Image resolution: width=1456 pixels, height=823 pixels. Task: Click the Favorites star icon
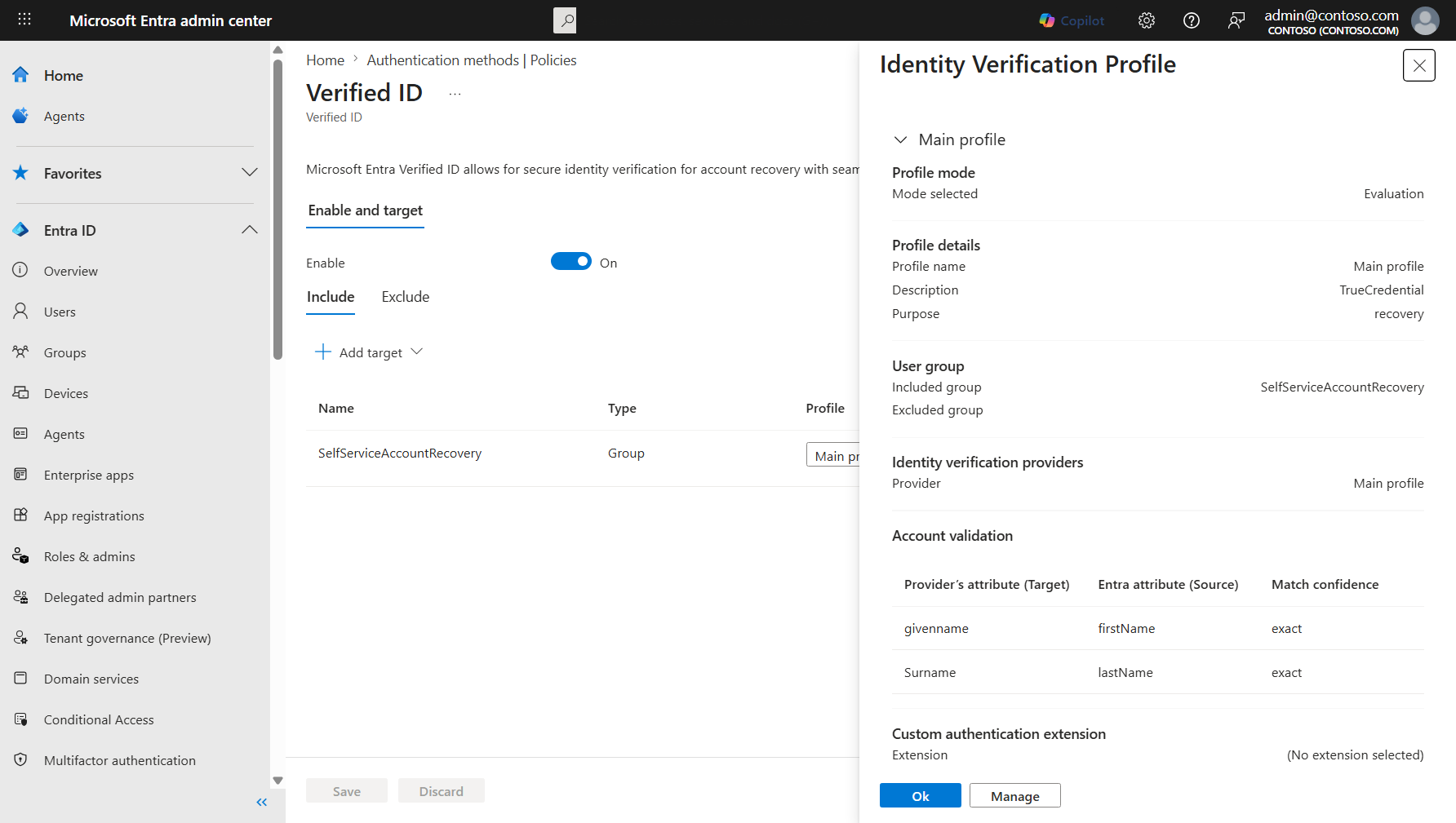21,173
